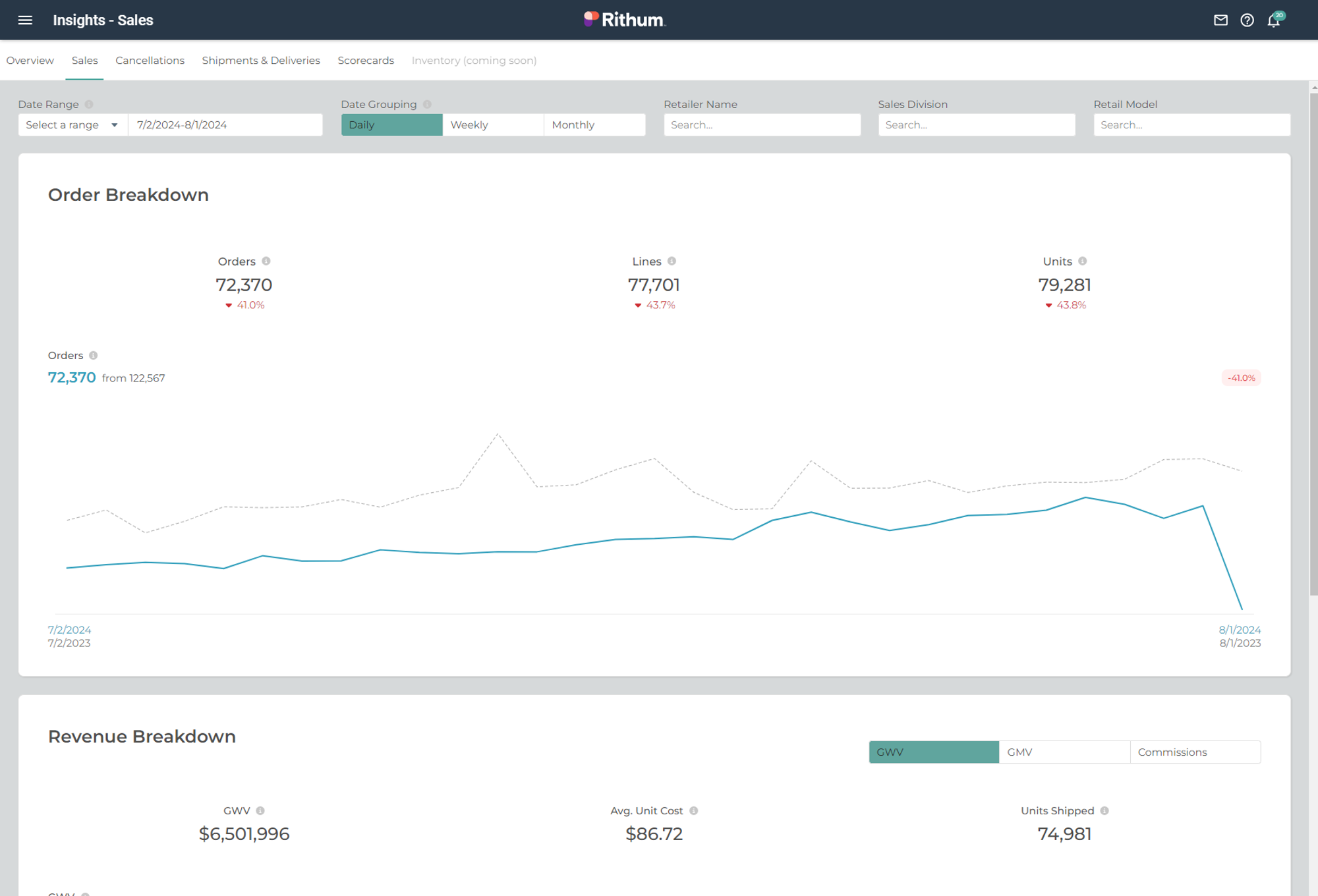Click the 7/2/2024 chart start date label
Image resolution: width=1318 pixels, height=896 pixels.
click(x=69, y=630)
